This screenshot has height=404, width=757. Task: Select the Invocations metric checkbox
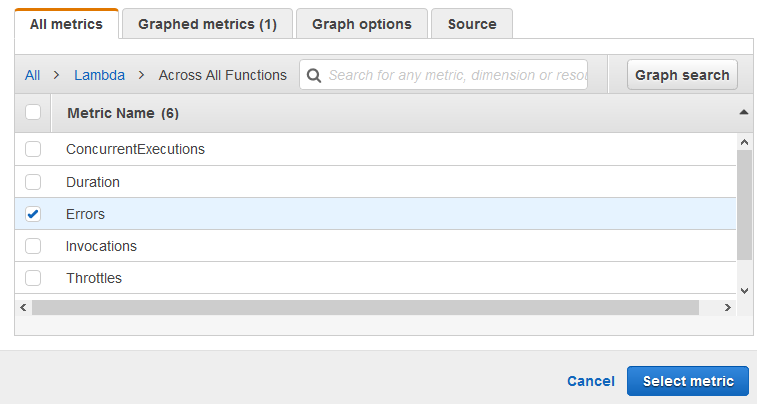[x=33, y=246]
